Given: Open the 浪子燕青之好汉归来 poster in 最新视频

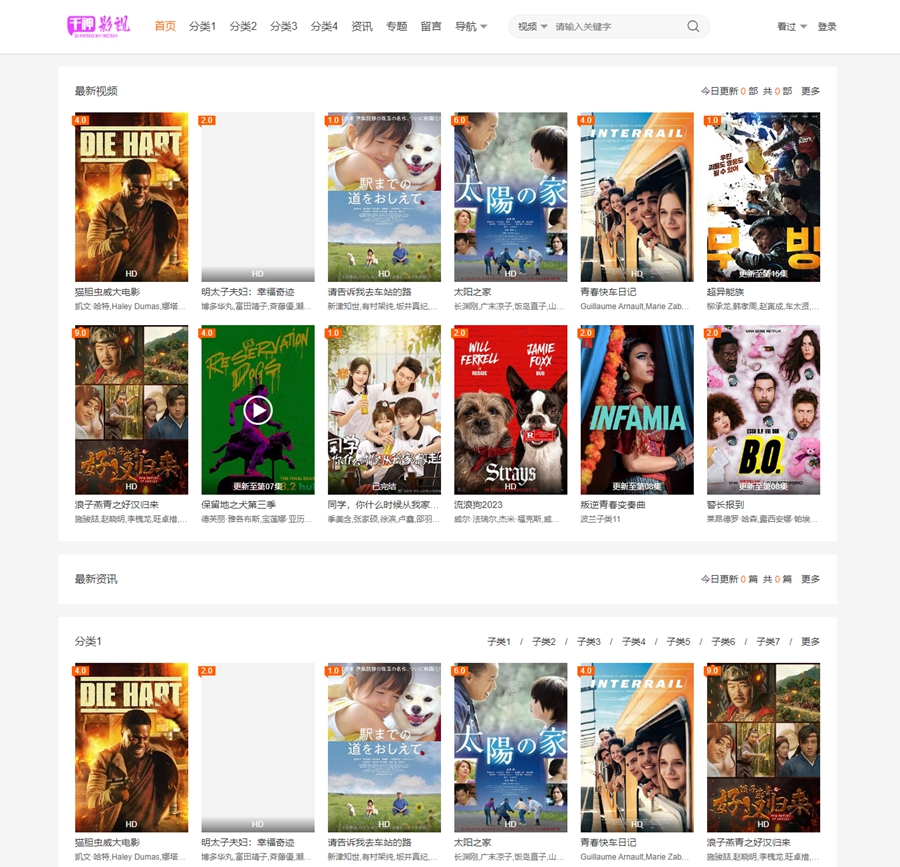Looking at the screenshot, I should (x=131, y=410).
